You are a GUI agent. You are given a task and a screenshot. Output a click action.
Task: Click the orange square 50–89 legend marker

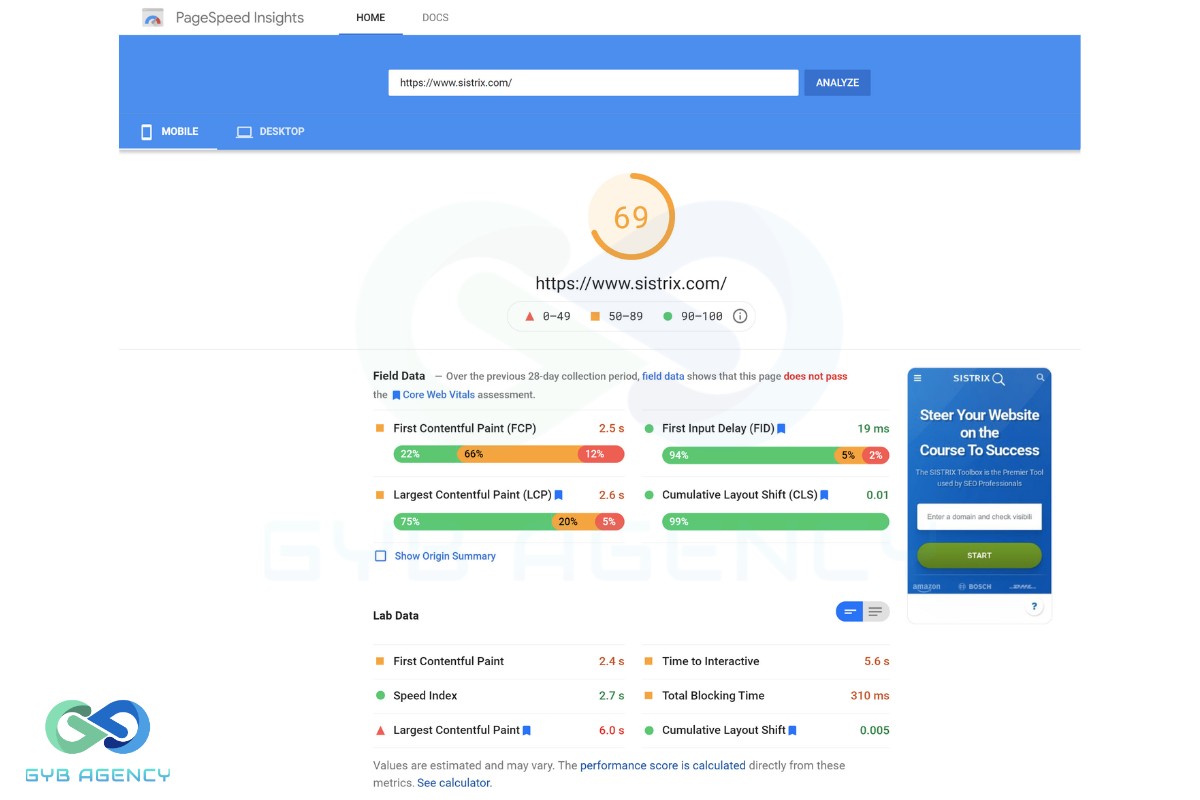pos(594,316)
